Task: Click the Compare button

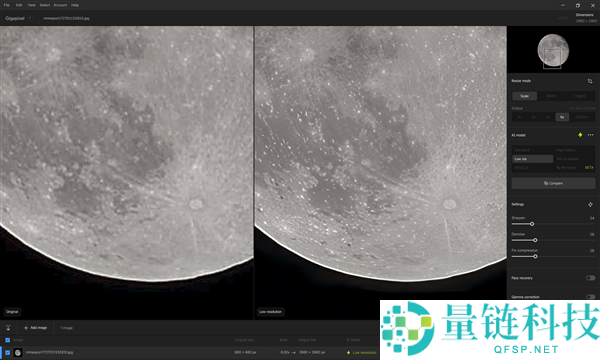Action: point(553,183)
